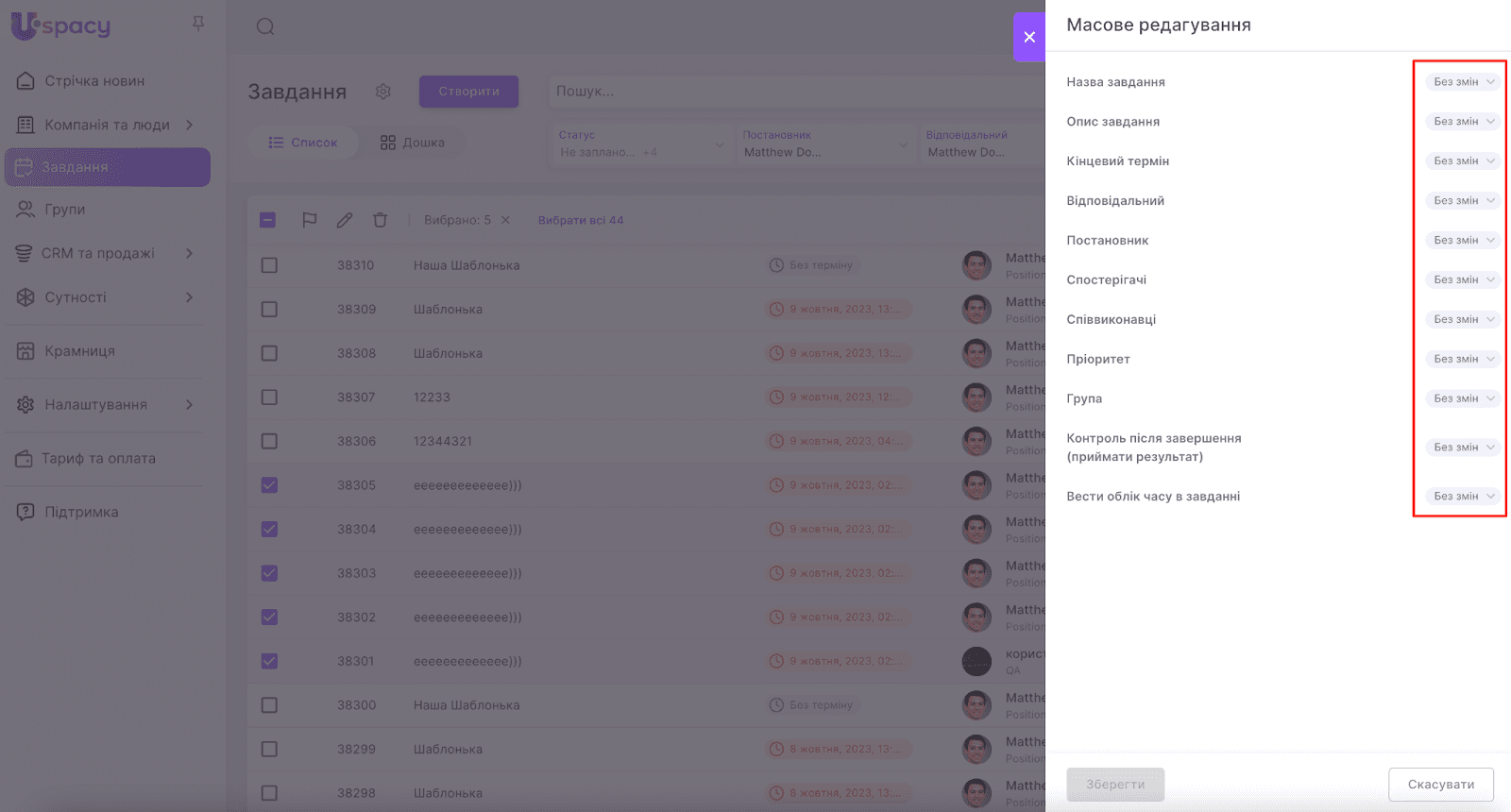The height and width of the screenshot is (812, 1511).
Task: Uncheck the box for task 38305
Action: coord(269,485)
